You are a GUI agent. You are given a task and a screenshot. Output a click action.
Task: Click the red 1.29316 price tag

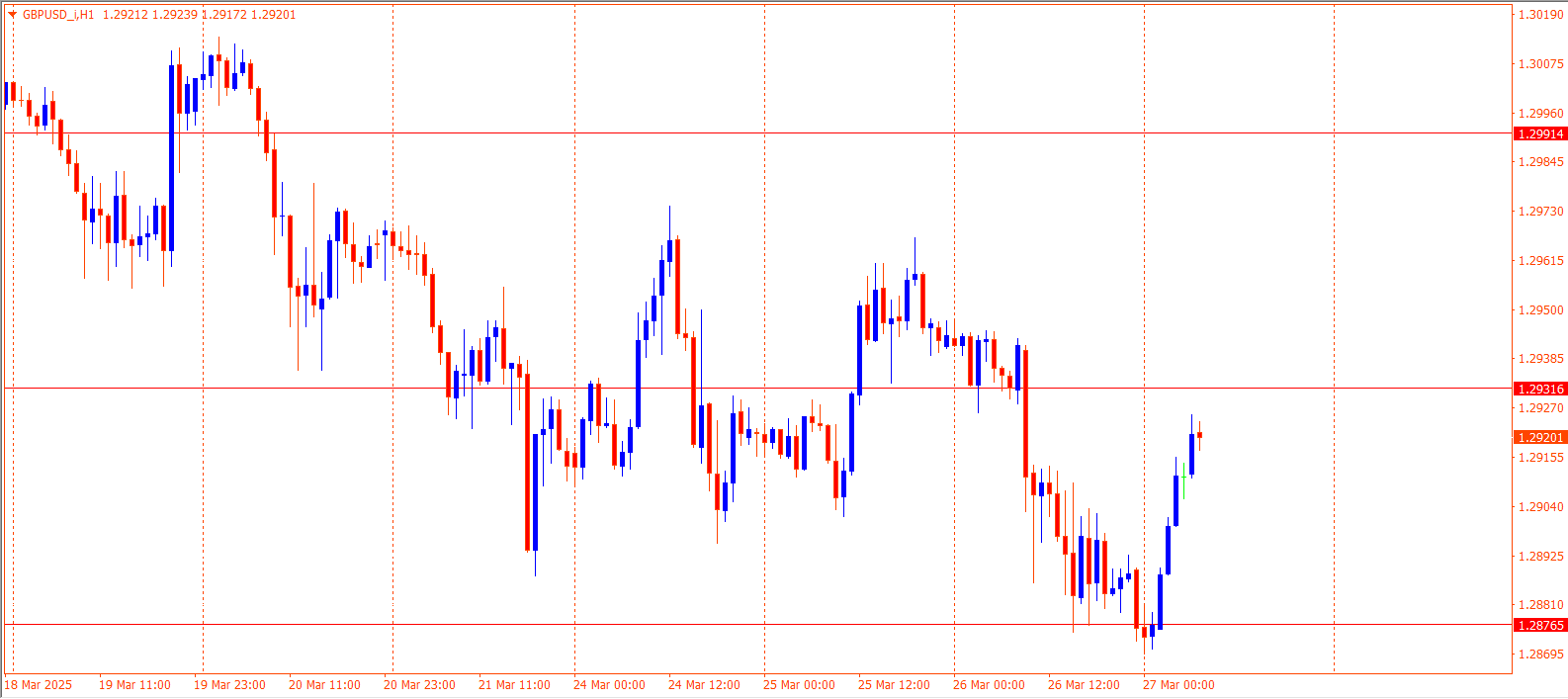[1540, 389]
